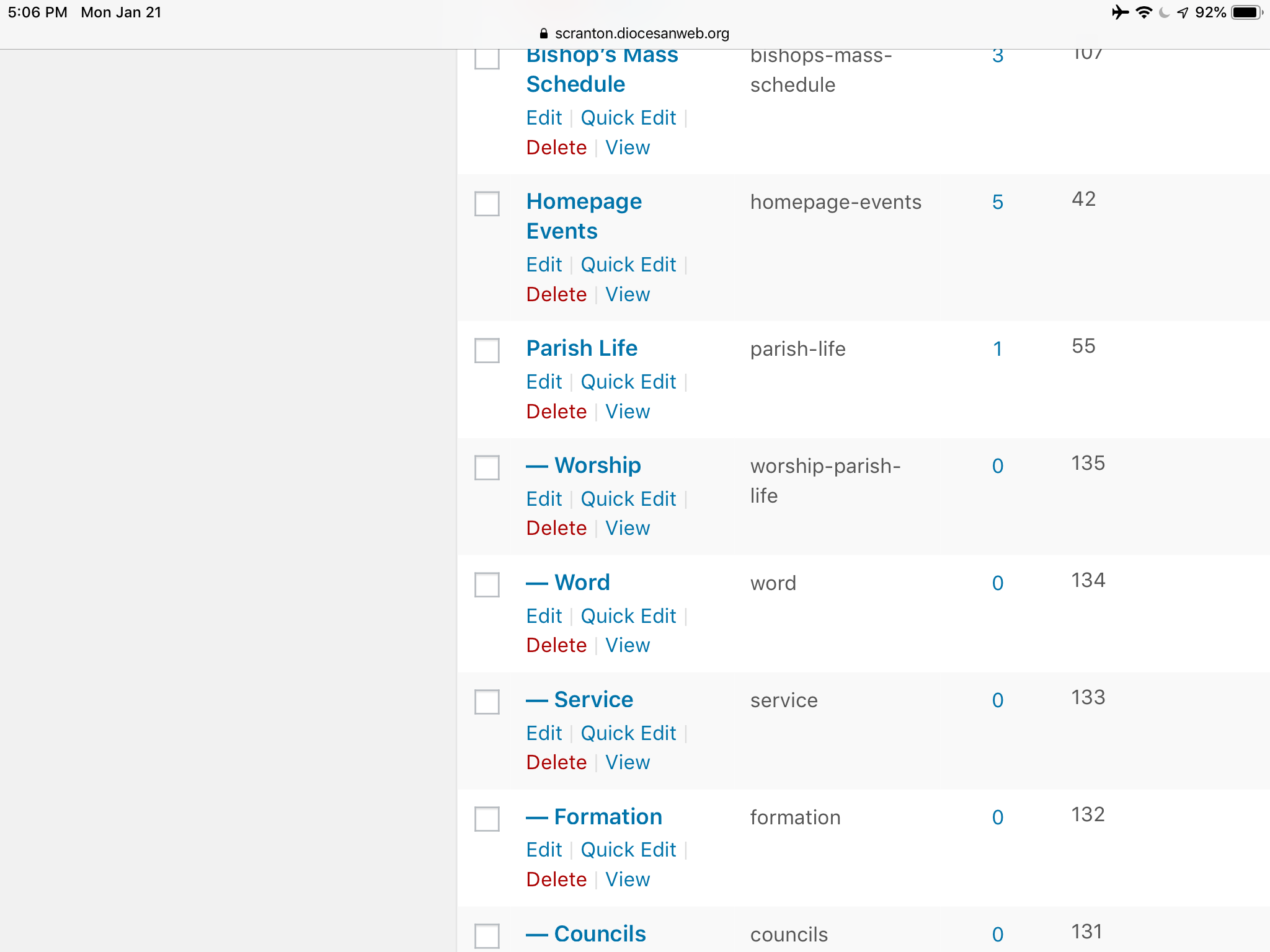Select the Parish Life row checkbox
The width and height of the screenshot is (1270, 952).
click(x=487, y=351)
